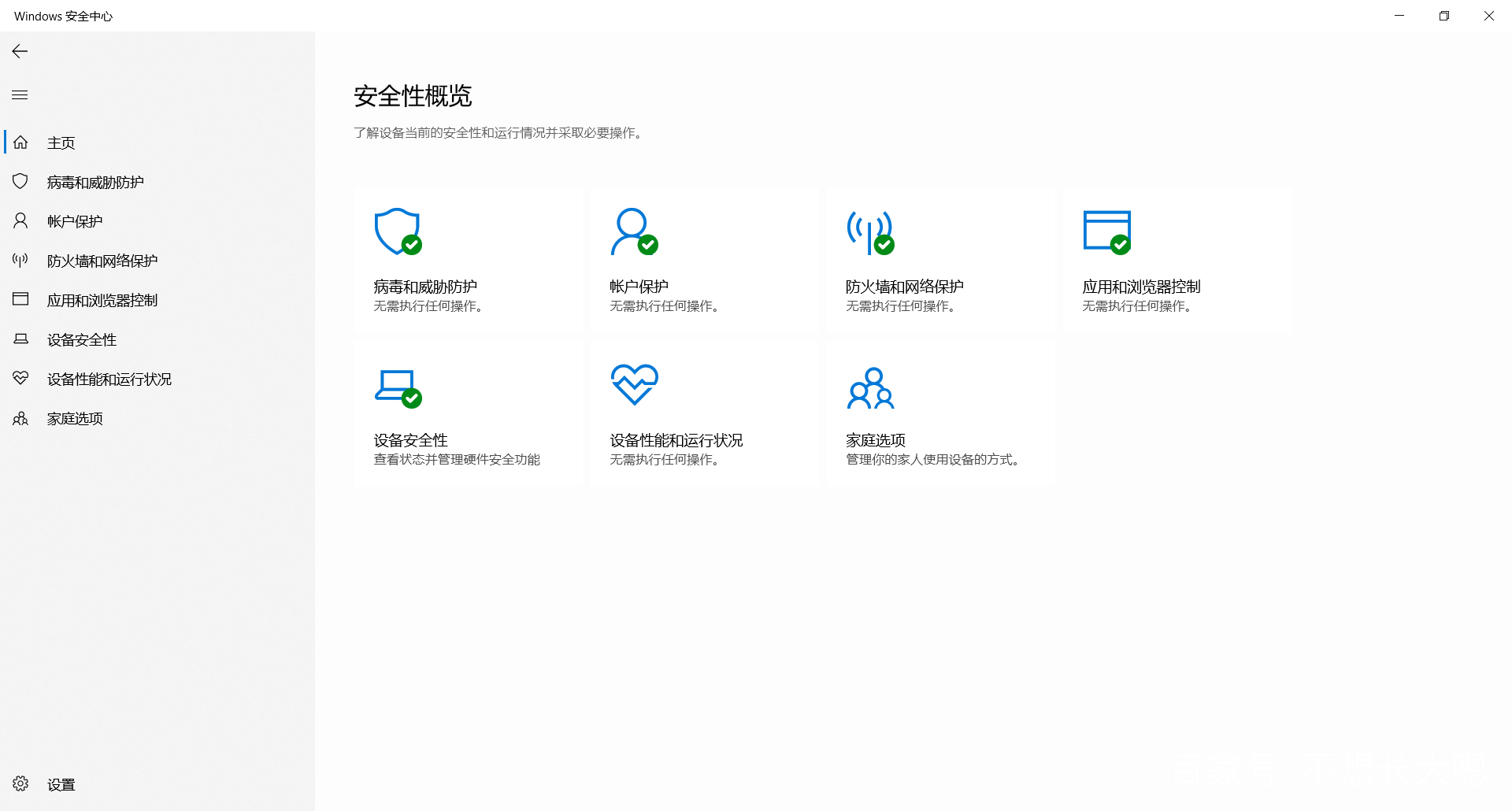Click the person icon for 帐户保护 in sidebar
Screen dimensions: 1512x811
click(x=20, y=220)
